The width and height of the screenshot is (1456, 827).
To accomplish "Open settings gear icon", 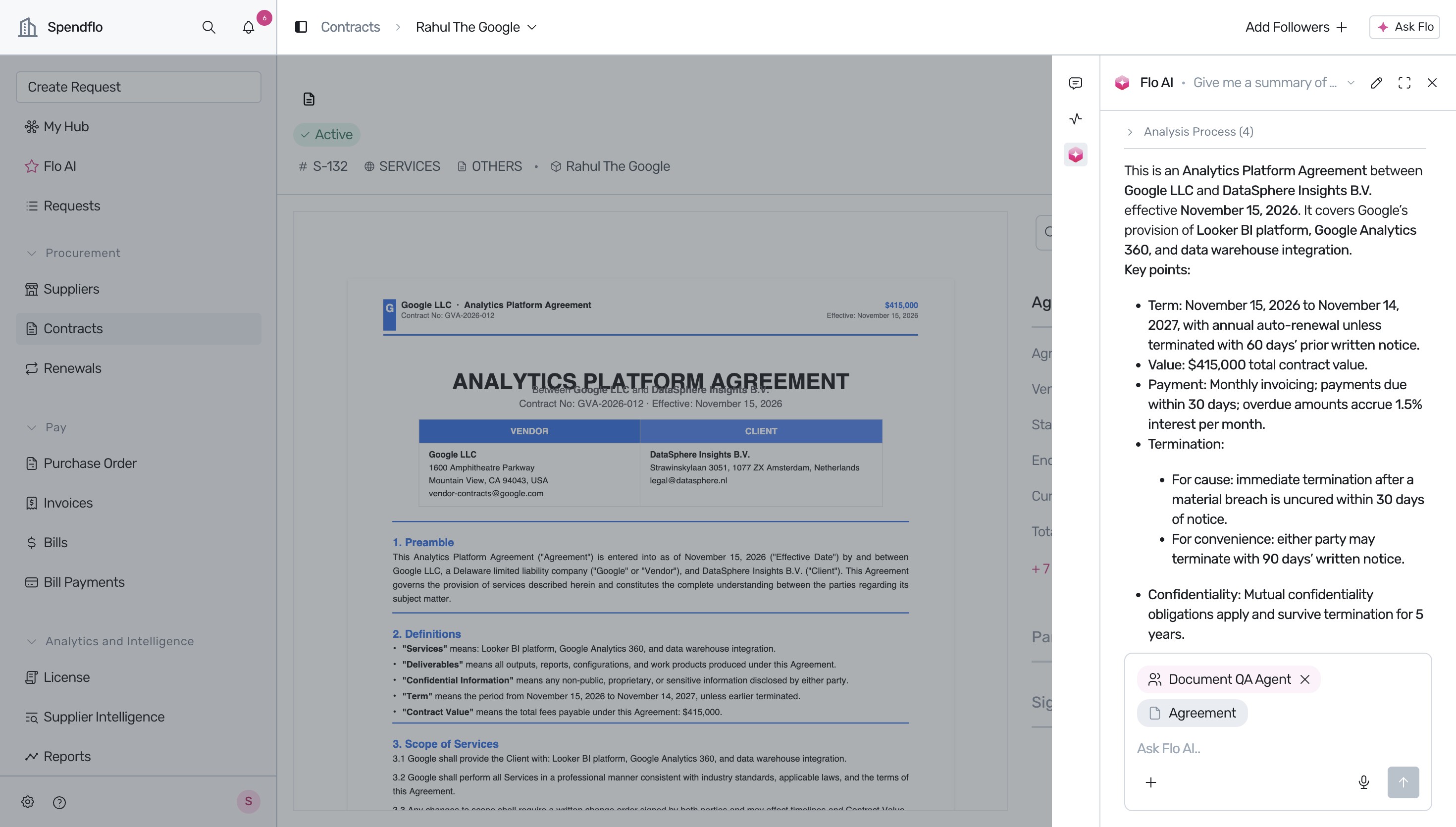I will coord(28,801).
